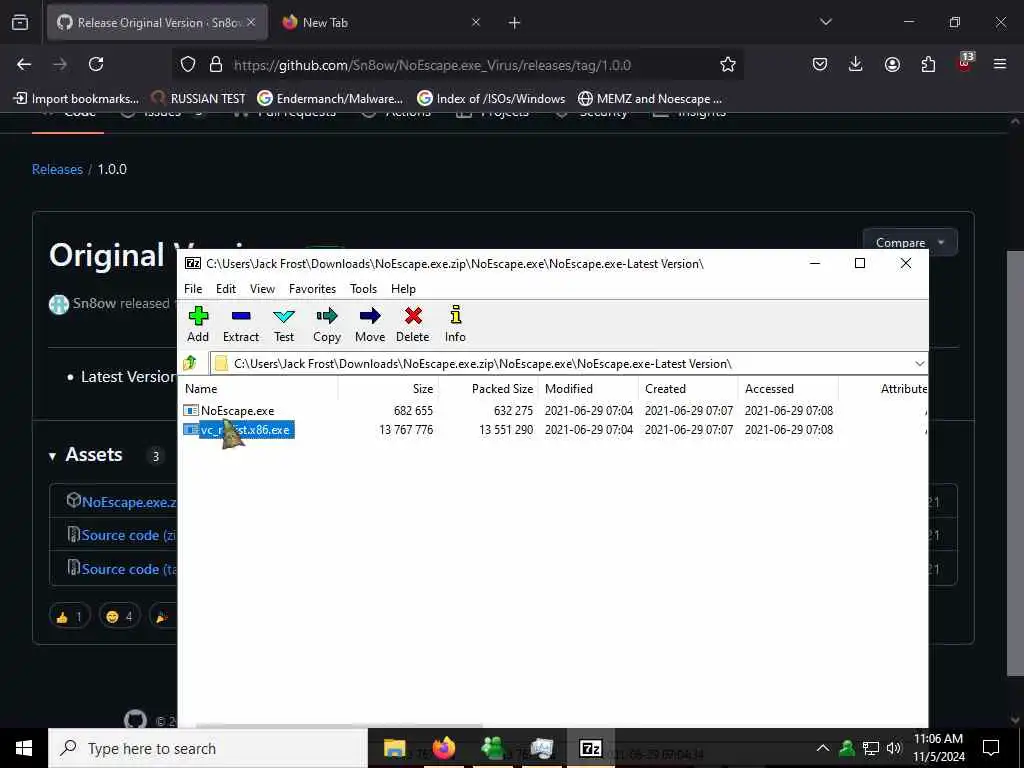Expand the list all tabs chevron
This screenshot has width=1024, height=768.
[x=825, y=22]
